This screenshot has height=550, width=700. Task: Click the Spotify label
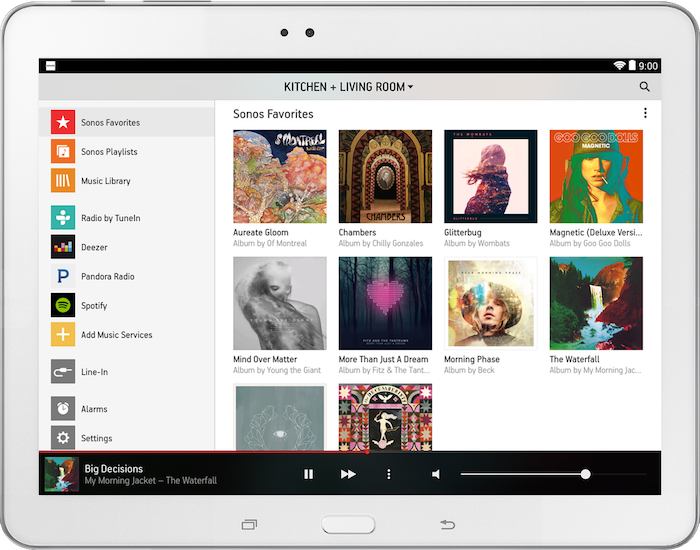coord(94,306)
